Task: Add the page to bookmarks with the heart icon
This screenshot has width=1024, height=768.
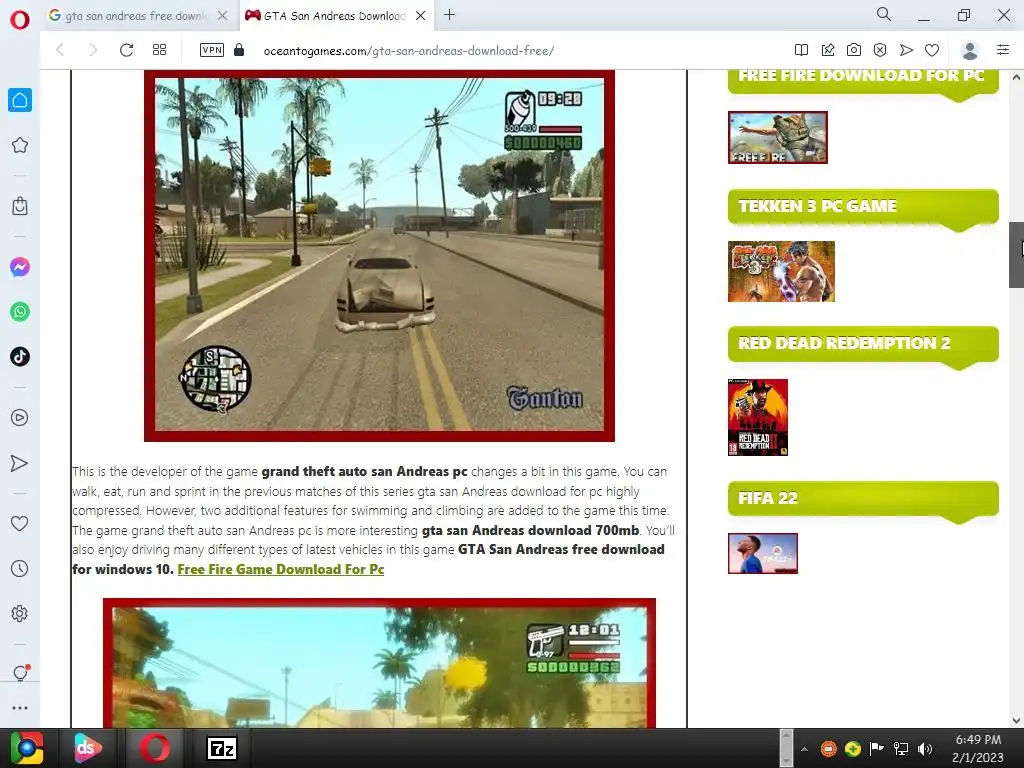Action: click(x=932, y=50)
